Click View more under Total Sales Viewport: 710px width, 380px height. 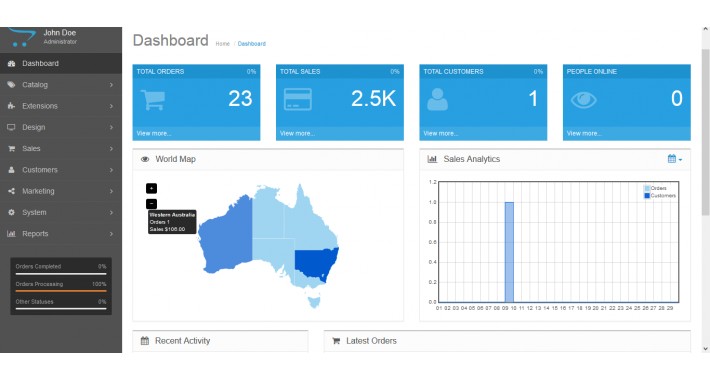pos(297,134)
